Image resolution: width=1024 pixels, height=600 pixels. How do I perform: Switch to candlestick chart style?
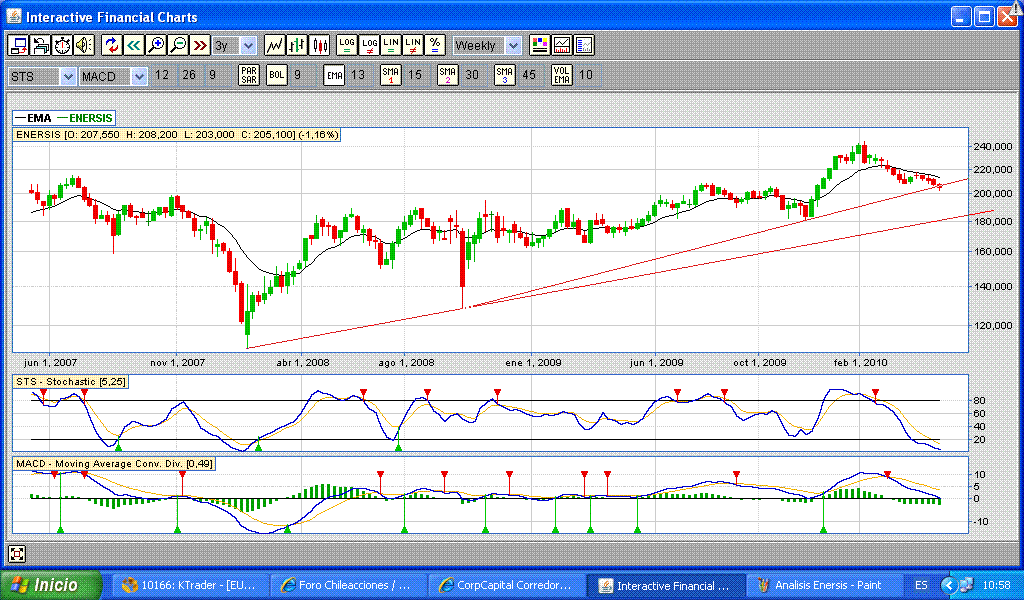(x=320, y=45)
